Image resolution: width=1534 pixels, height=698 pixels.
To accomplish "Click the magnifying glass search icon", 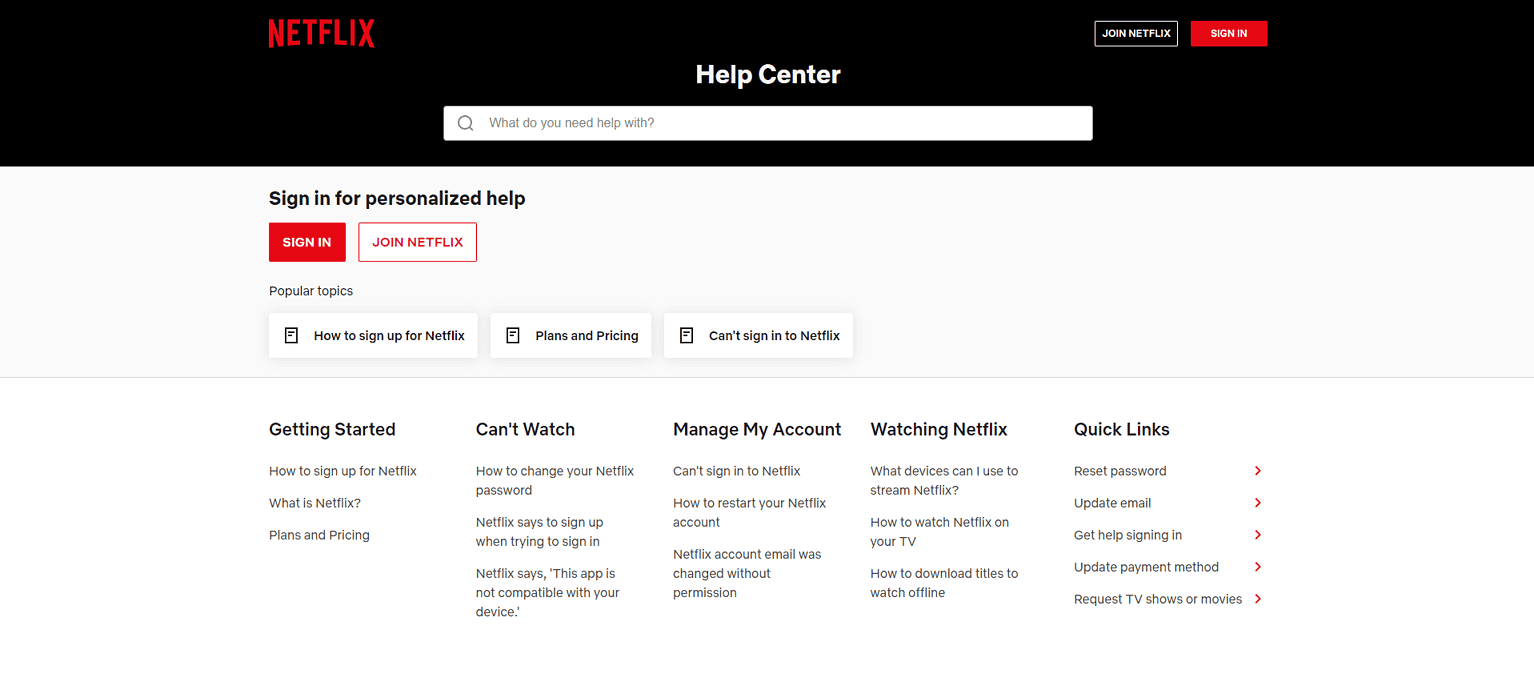I will point(466,122).
